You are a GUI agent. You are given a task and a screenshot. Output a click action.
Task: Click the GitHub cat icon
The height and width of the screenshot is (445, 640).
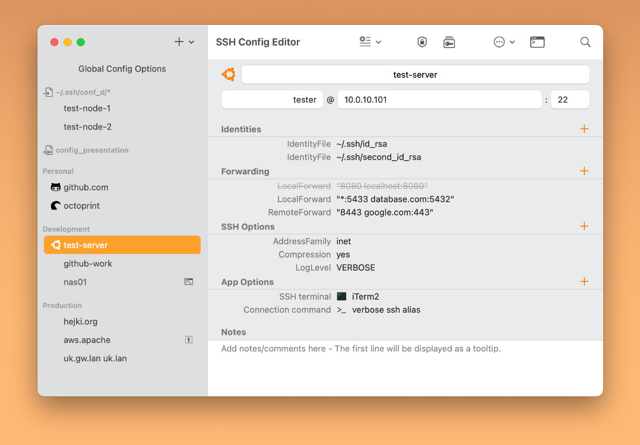[x=56, y=187]
